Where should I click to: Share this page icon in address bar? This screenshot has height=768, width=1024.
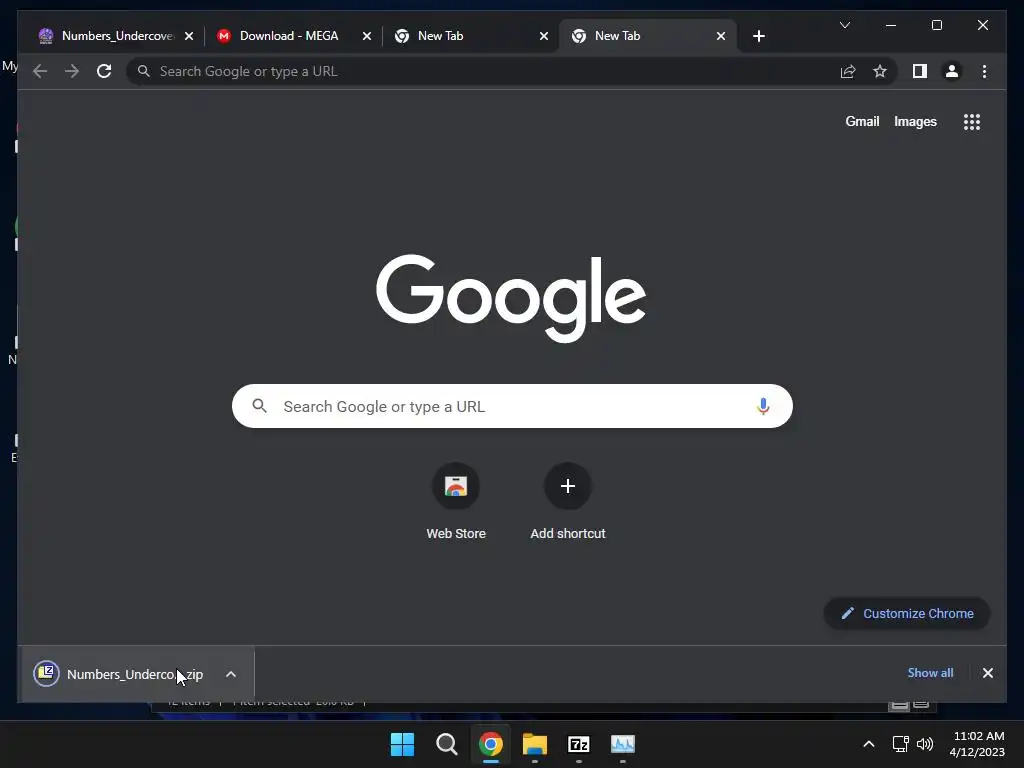click(848, 71)
